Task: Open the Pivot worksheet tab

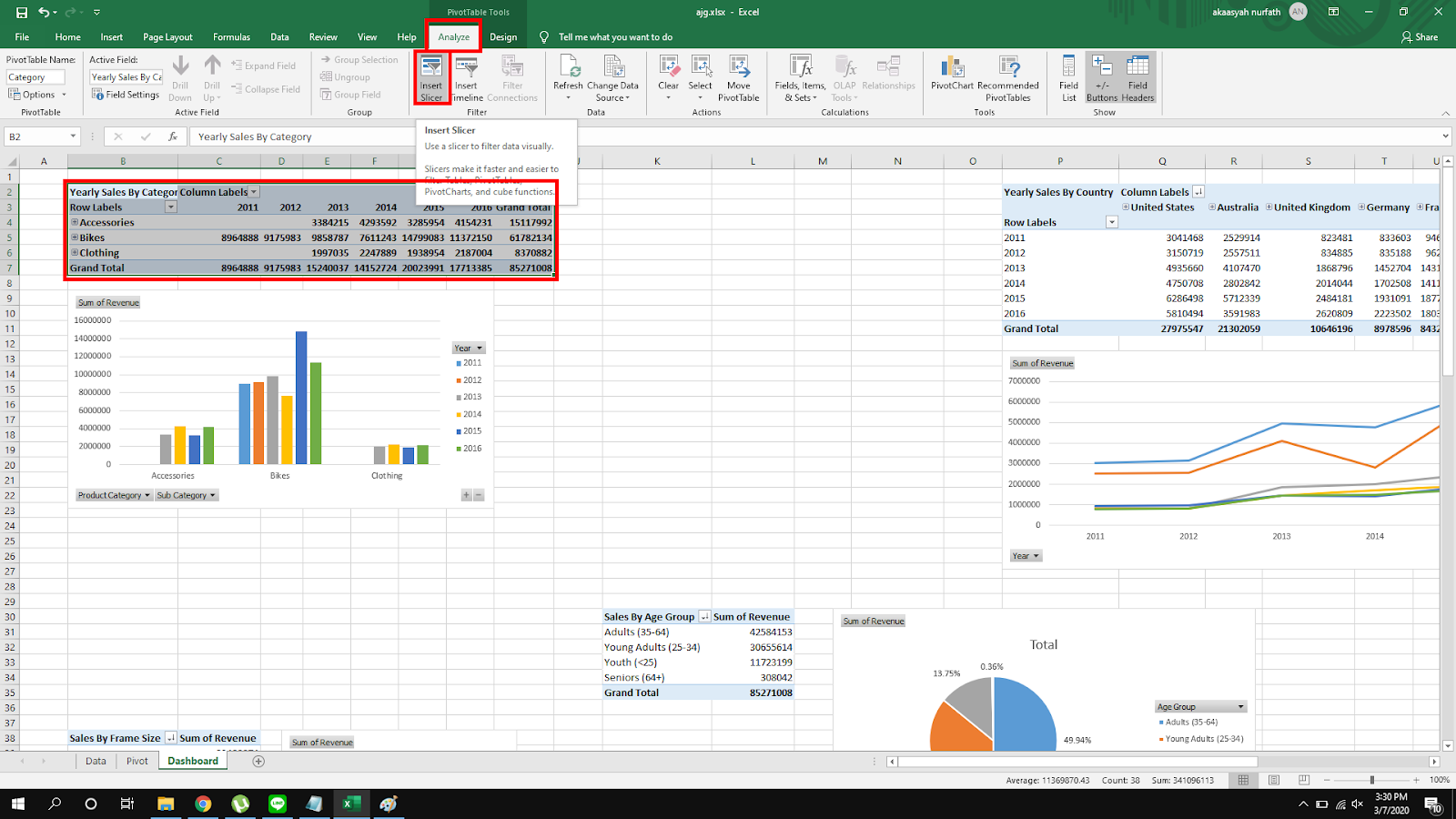Action: click(x=136, y=761)
